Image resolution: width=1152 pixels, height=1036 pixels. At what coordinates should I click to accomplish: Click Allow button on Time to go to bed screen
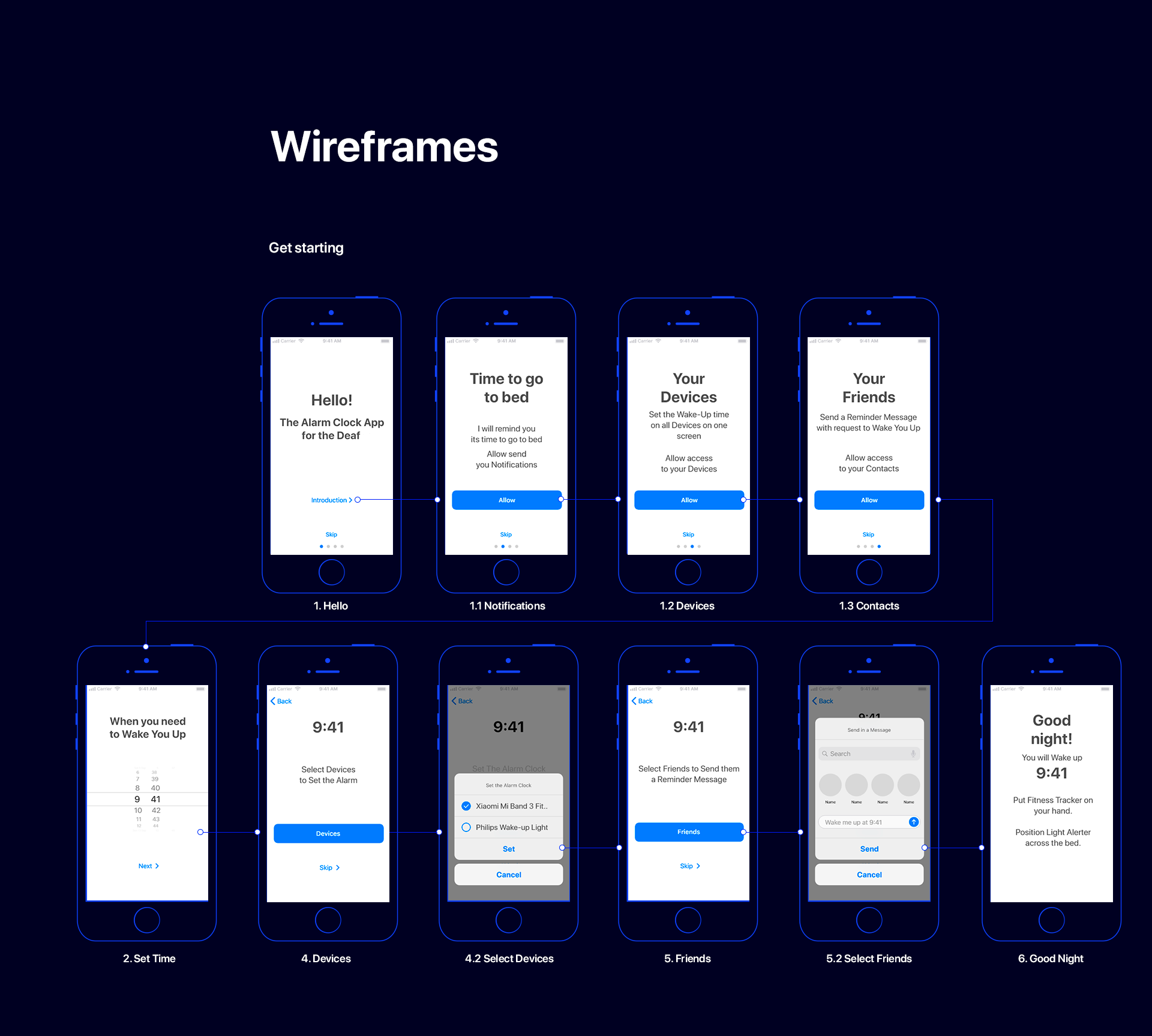coord(506,500)
